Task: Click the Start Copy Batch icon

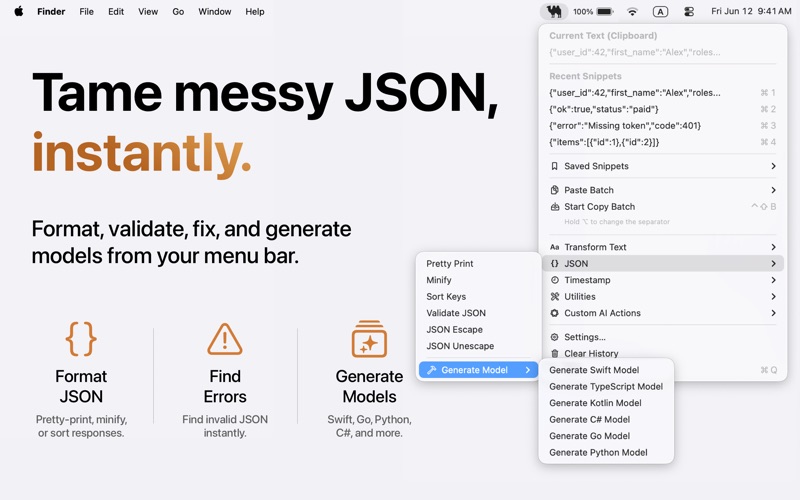Action: coord(555,207)
